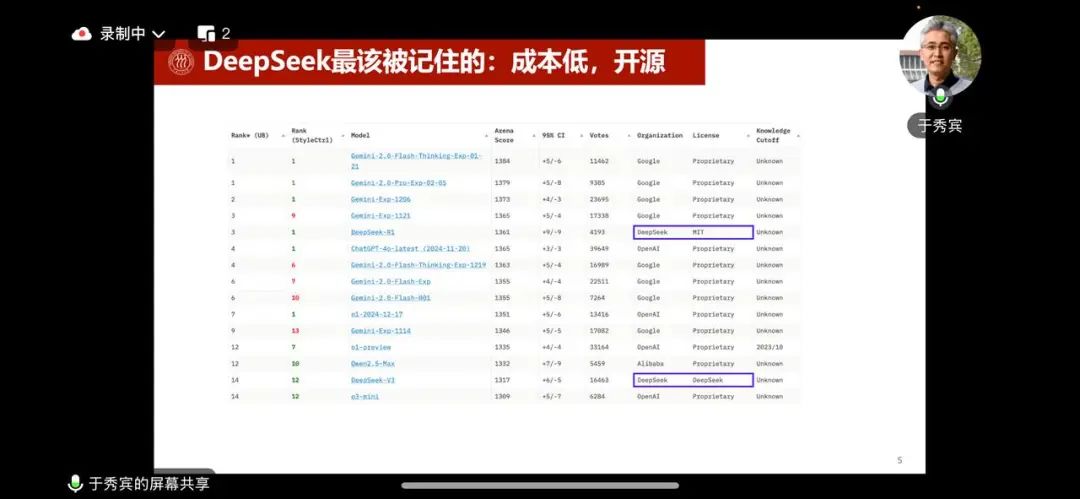
Task: Click Votes value 6284
Action: [598, 397]
